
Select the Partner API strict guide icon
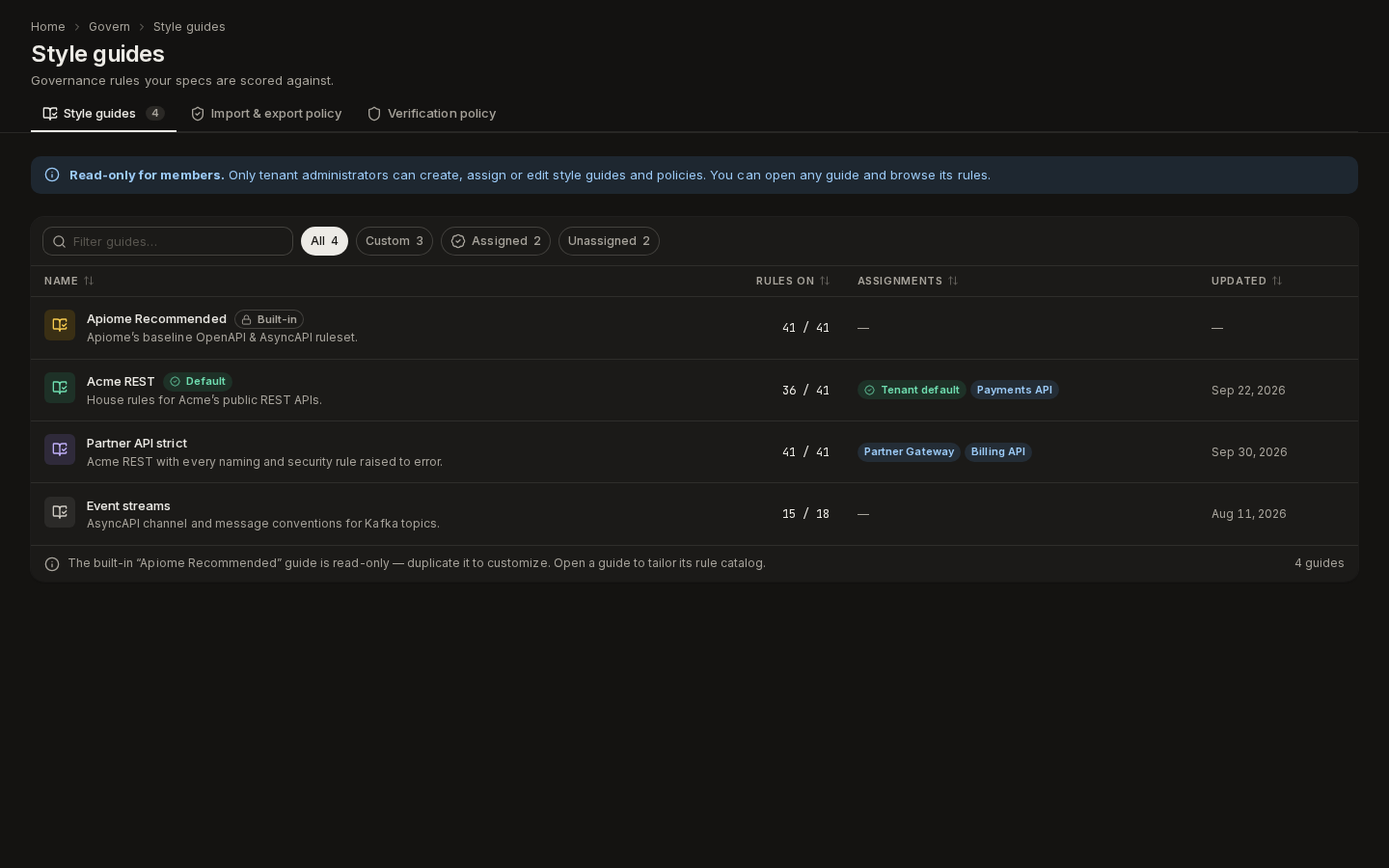pyautogui.click(x=60, y=449)
